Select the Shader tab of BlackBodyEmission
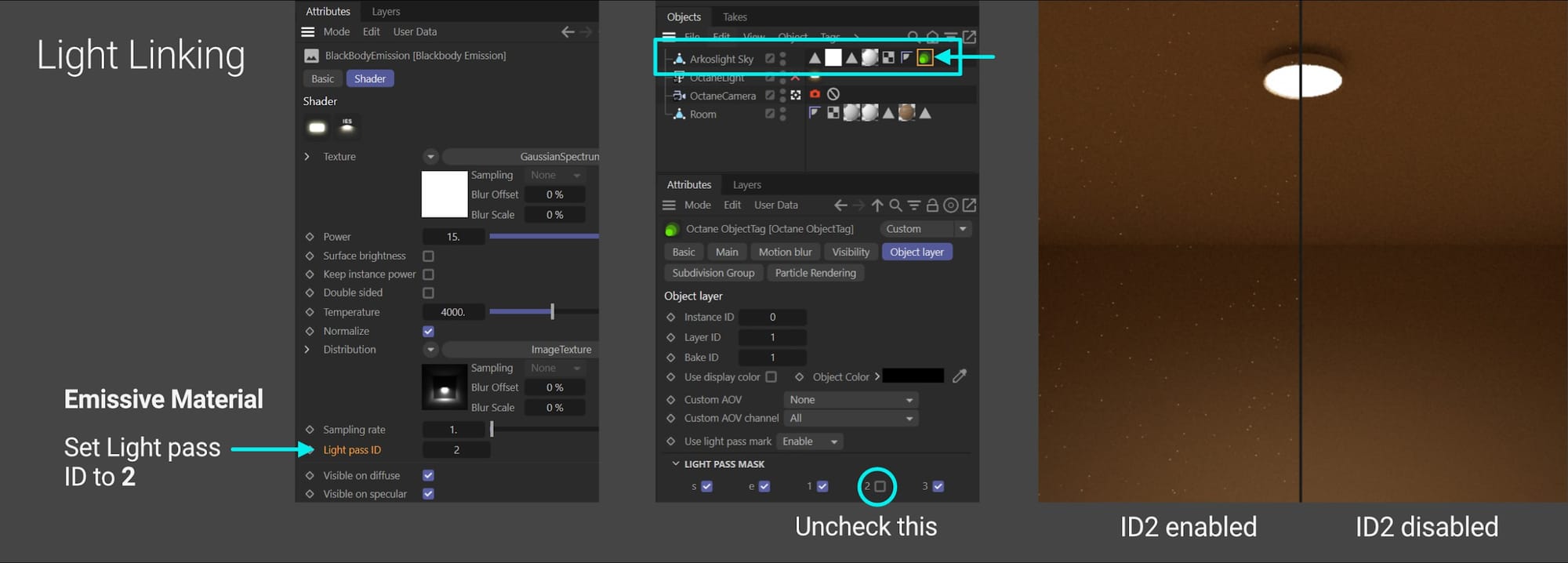This screenshot has height=563, width=1568. [370, 79]
